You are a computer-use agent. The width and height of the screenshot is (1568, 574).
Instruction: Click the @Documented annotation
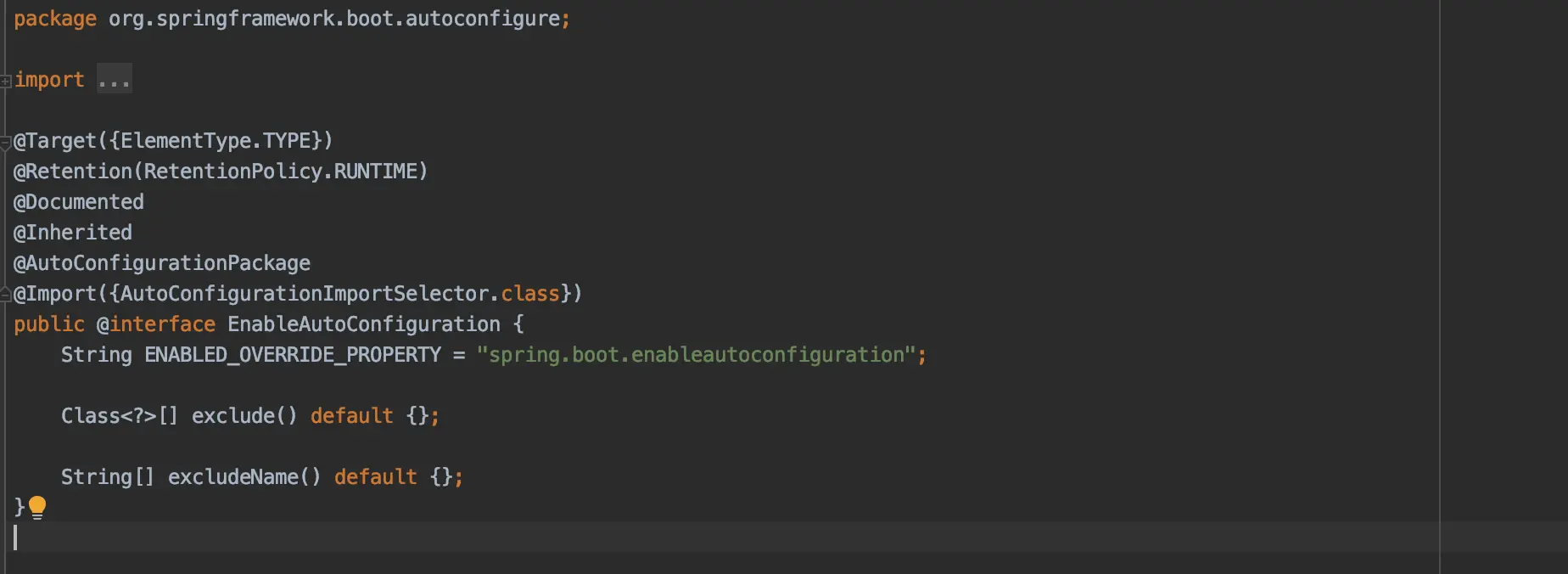tap(79, 201)
